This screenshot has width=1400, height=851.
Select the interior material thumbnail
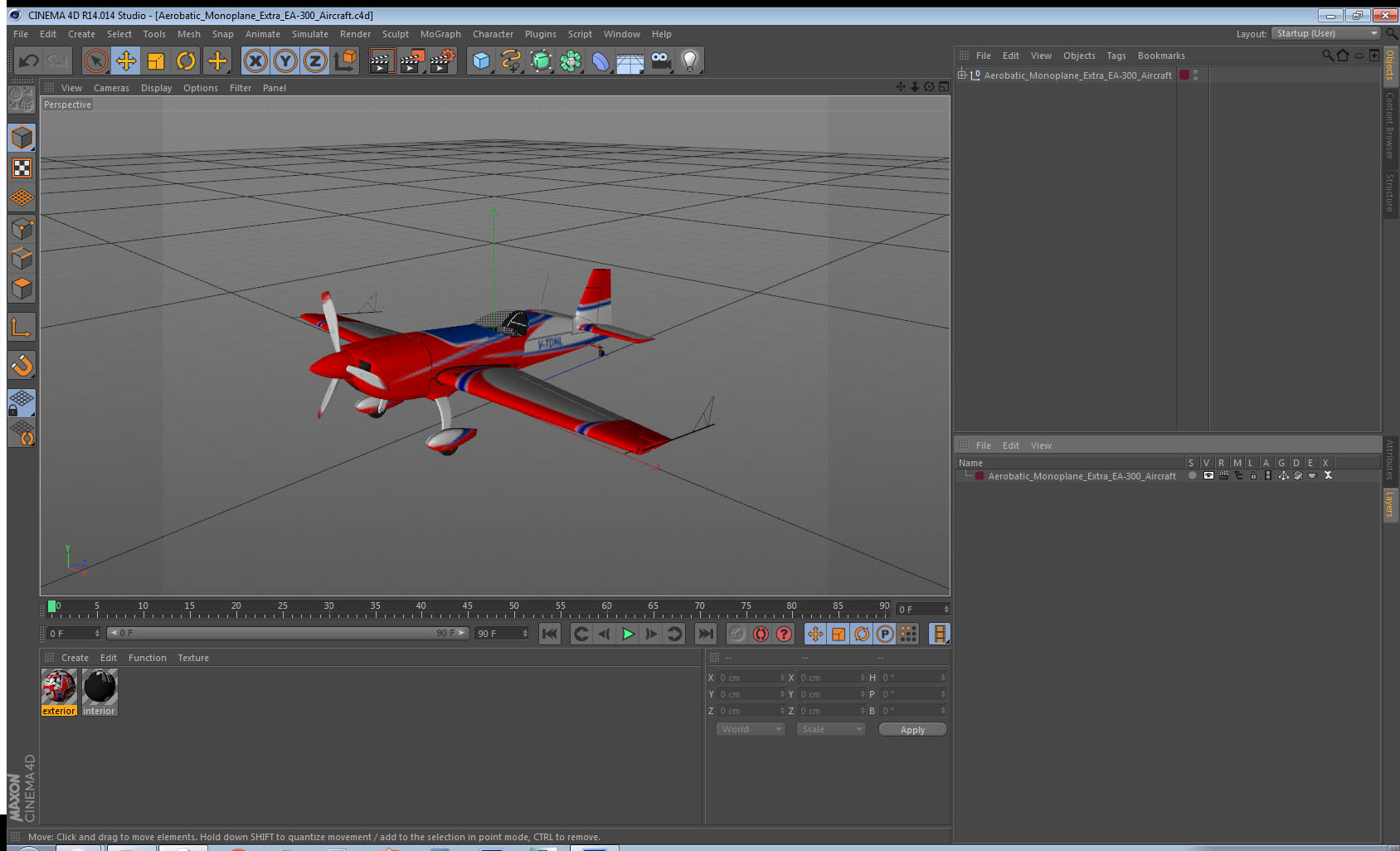(100, 692)
